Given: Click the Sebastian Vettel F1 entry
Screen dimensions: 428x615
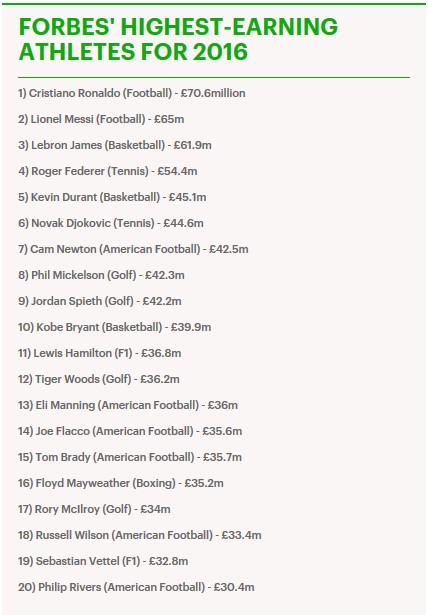Looking at the screenshot, I should point(103,561).
